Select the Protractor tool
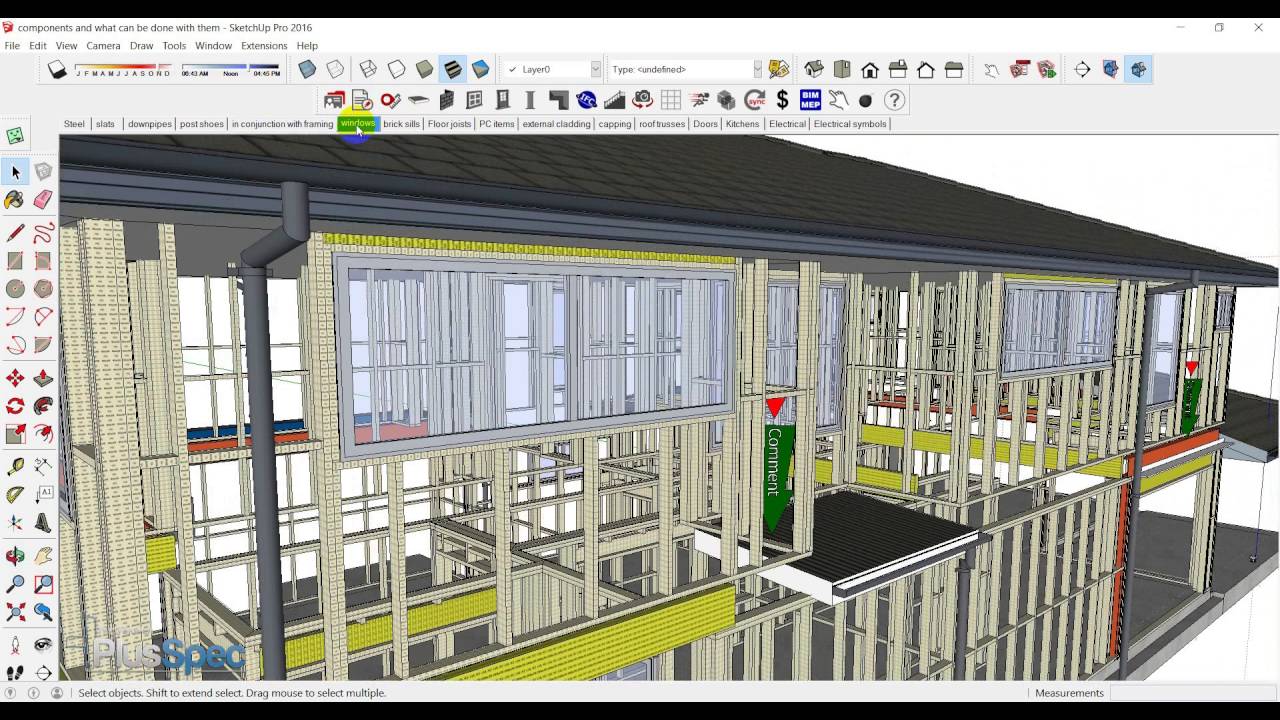The height and width of the screenshot is (720, 1280). click(15, 495)
